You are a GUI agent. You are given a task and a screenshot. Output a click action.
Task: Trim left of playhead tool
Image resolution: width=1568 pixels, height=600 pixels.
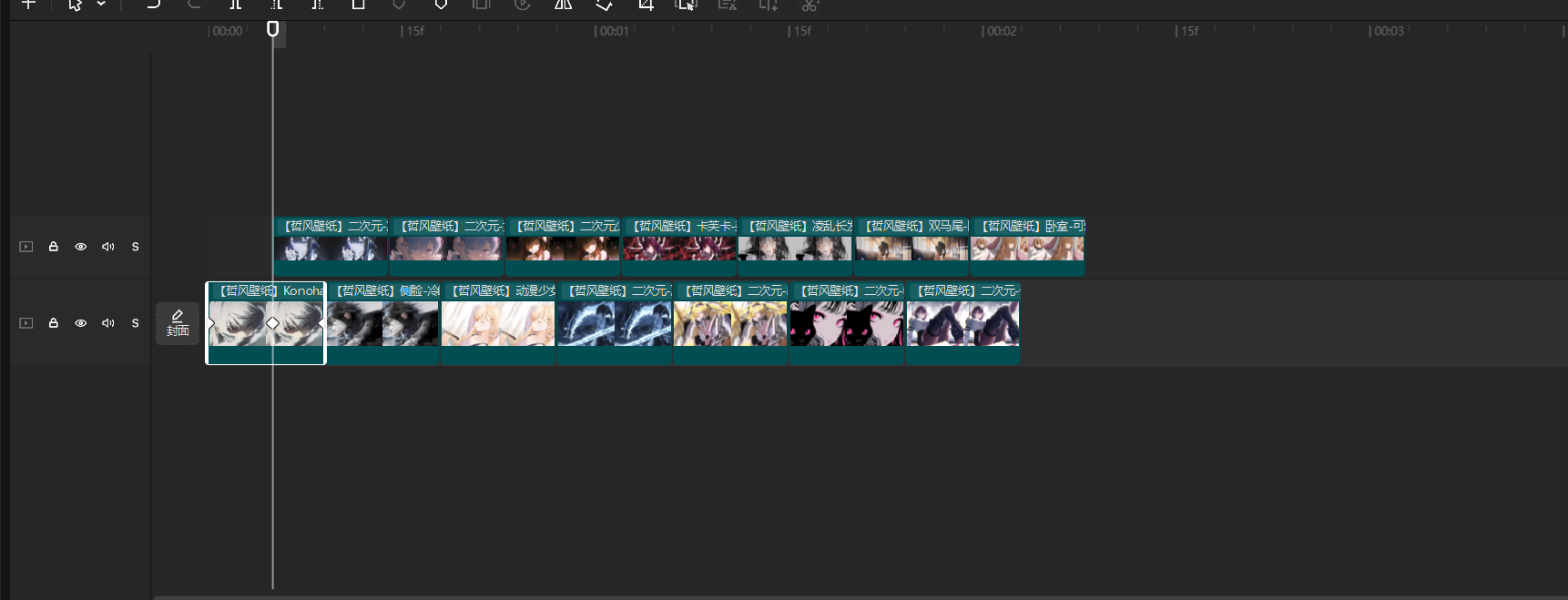pyautogui.click(x=277, y=5)
